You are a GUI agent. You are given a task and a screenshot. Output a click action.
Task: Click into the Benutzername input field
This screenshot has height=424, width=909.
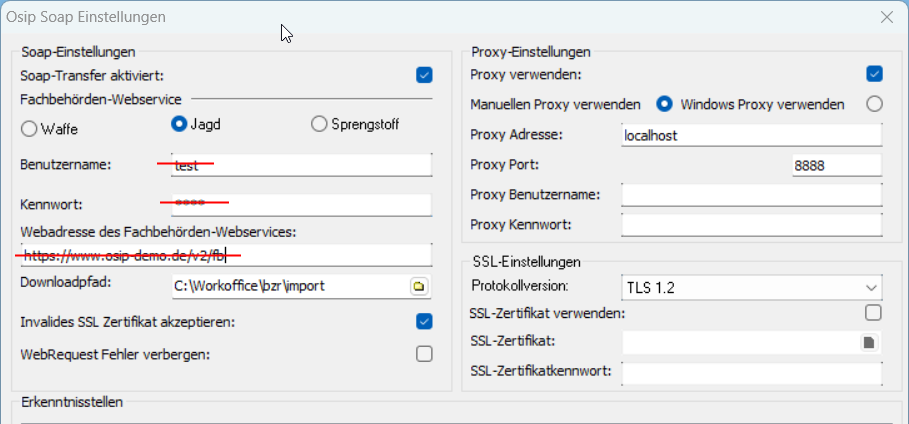click(300, 165)
